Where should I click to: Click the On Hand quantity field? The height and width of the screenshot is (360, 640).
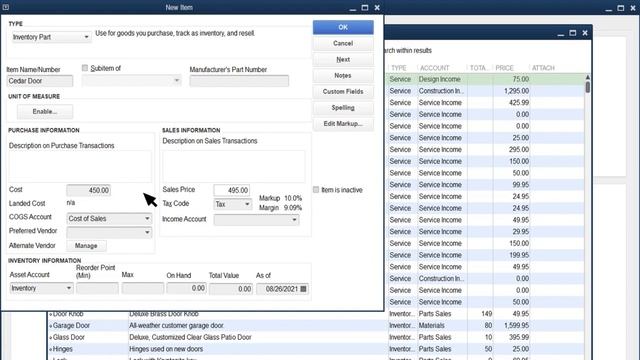(x=187, y=288)
